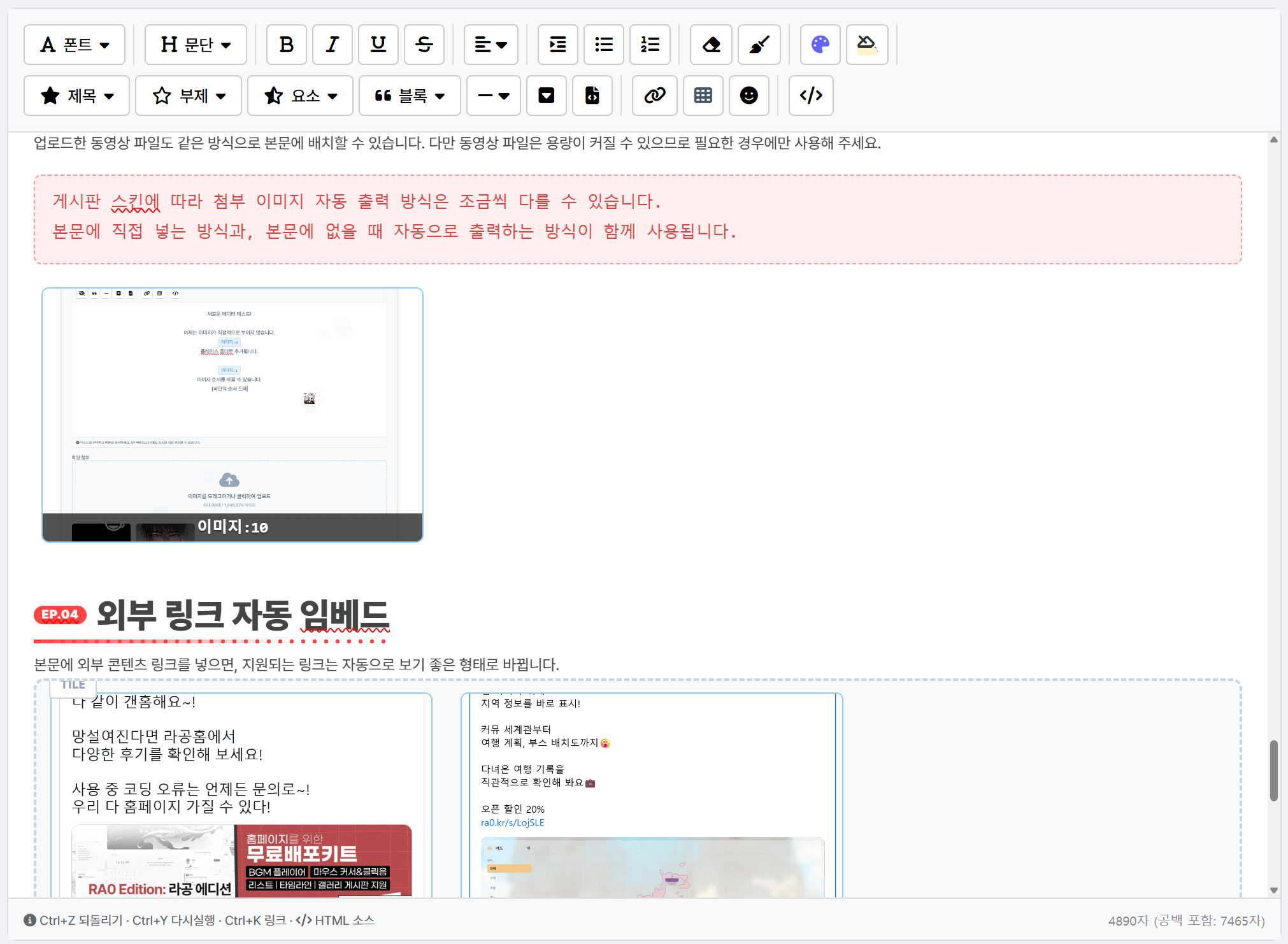Toggle underline formatting
This screenshot has height=944, width=1288.
378,45
